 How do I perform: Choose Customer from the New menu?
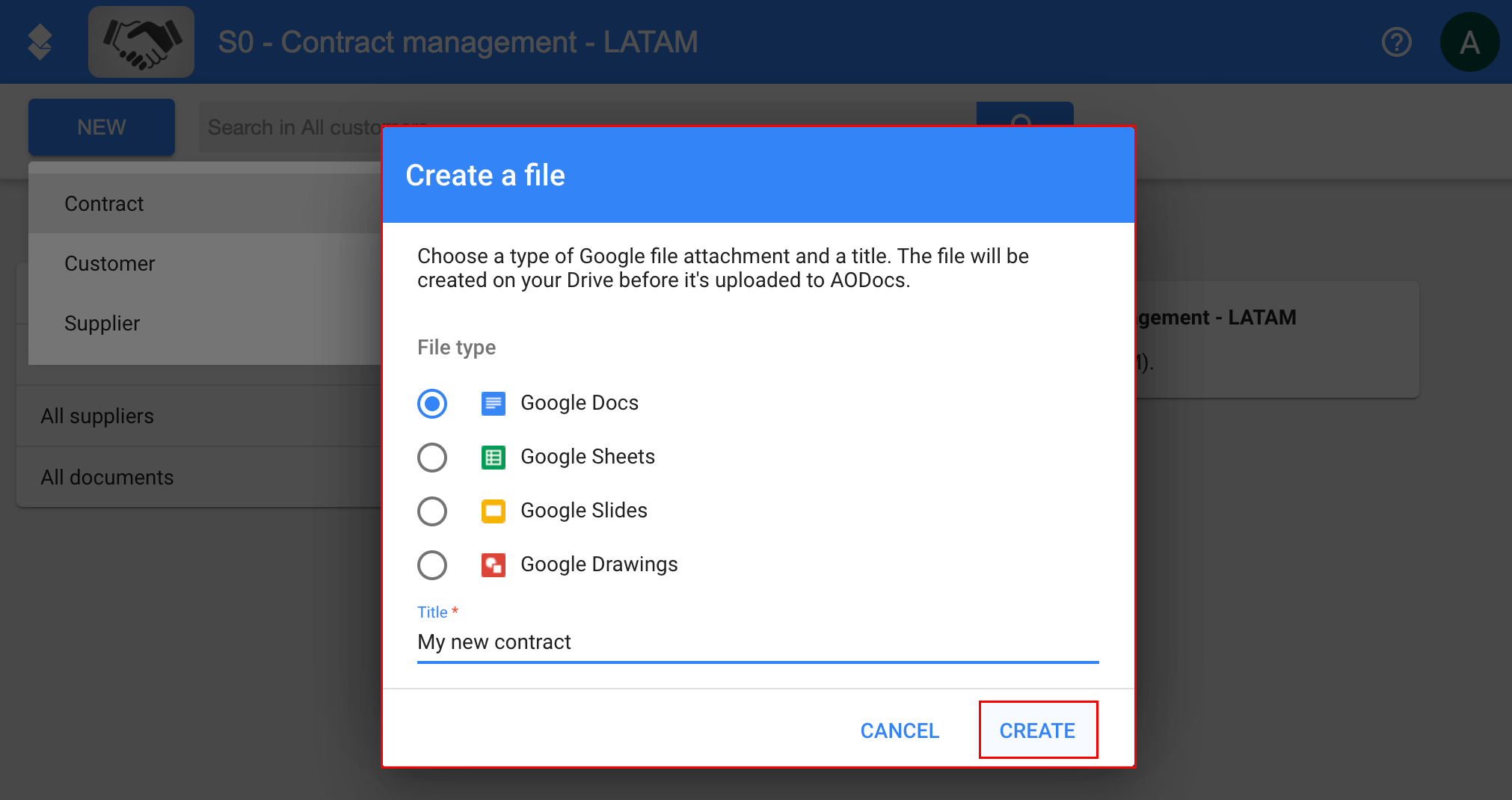coord(205,263)
